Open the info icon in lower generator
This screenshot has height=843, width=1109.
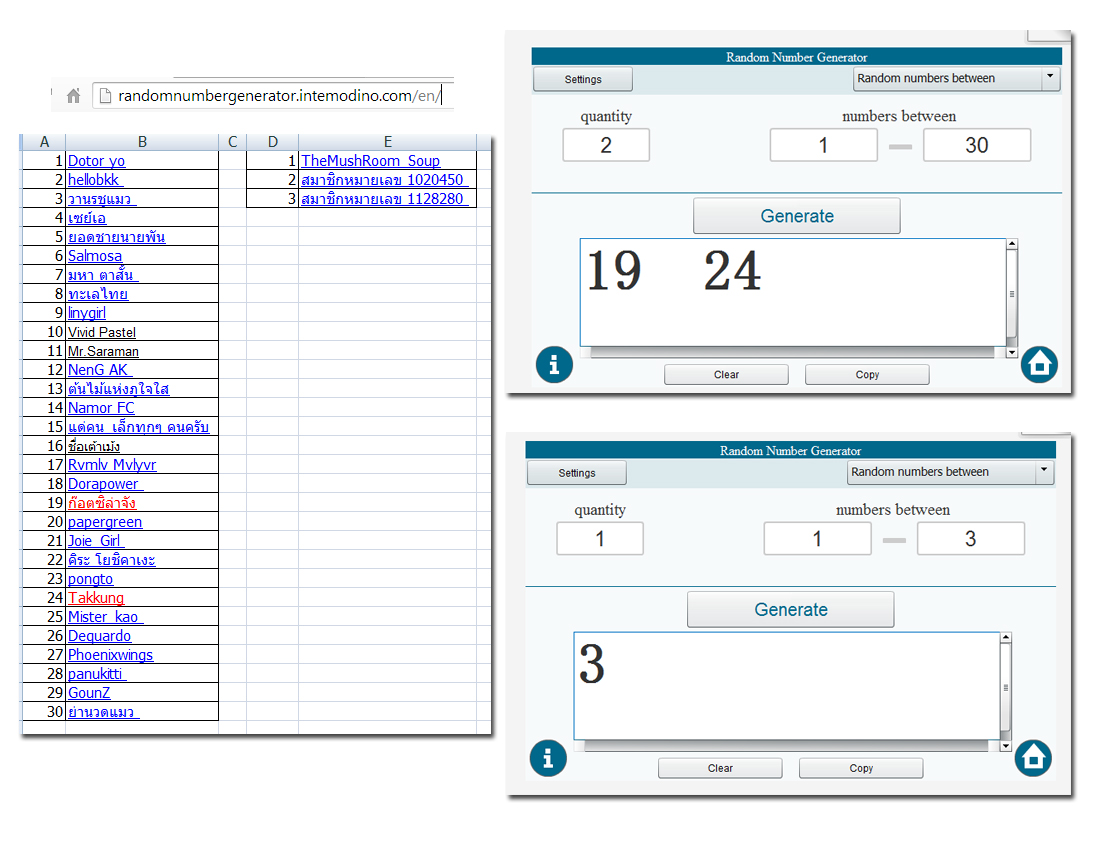(x=548, y=759)
